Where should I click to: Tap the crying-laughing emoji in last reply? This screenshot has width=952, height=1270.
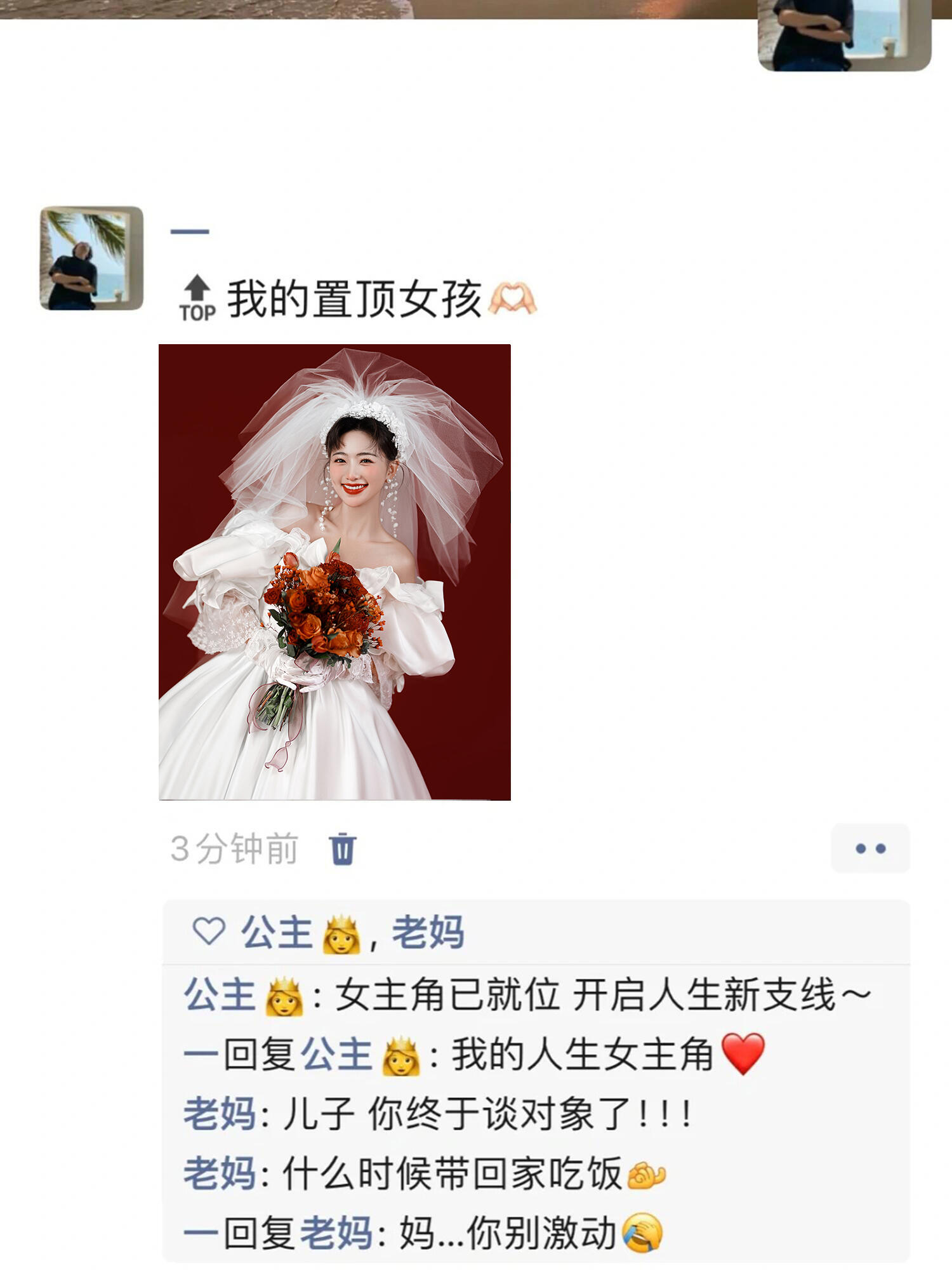click(642, 1233)
